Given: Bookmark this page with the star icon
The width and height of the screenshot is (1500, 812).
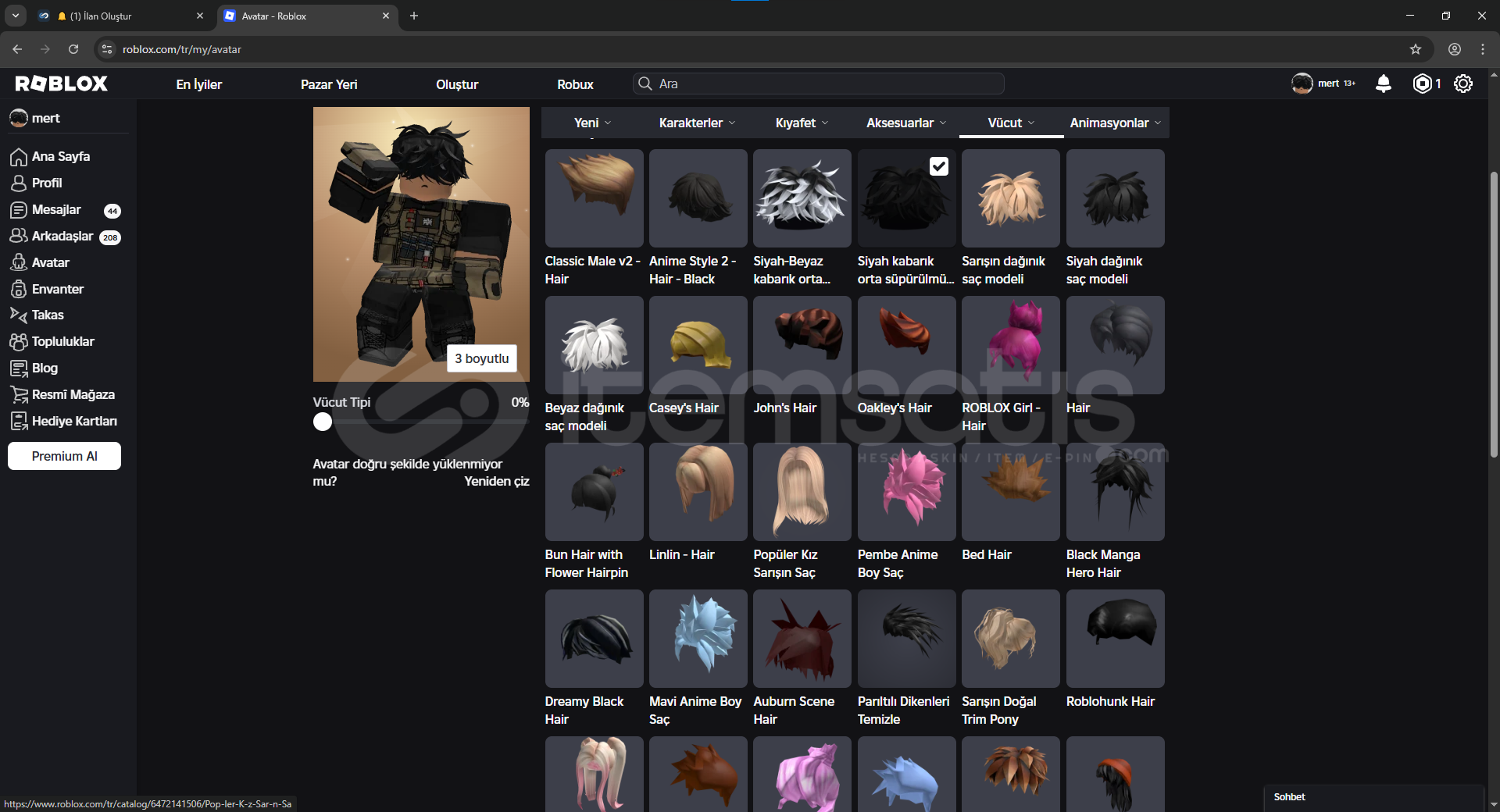Looking at the screenshot, I should pyautogui.click(x=1416, y=49).
